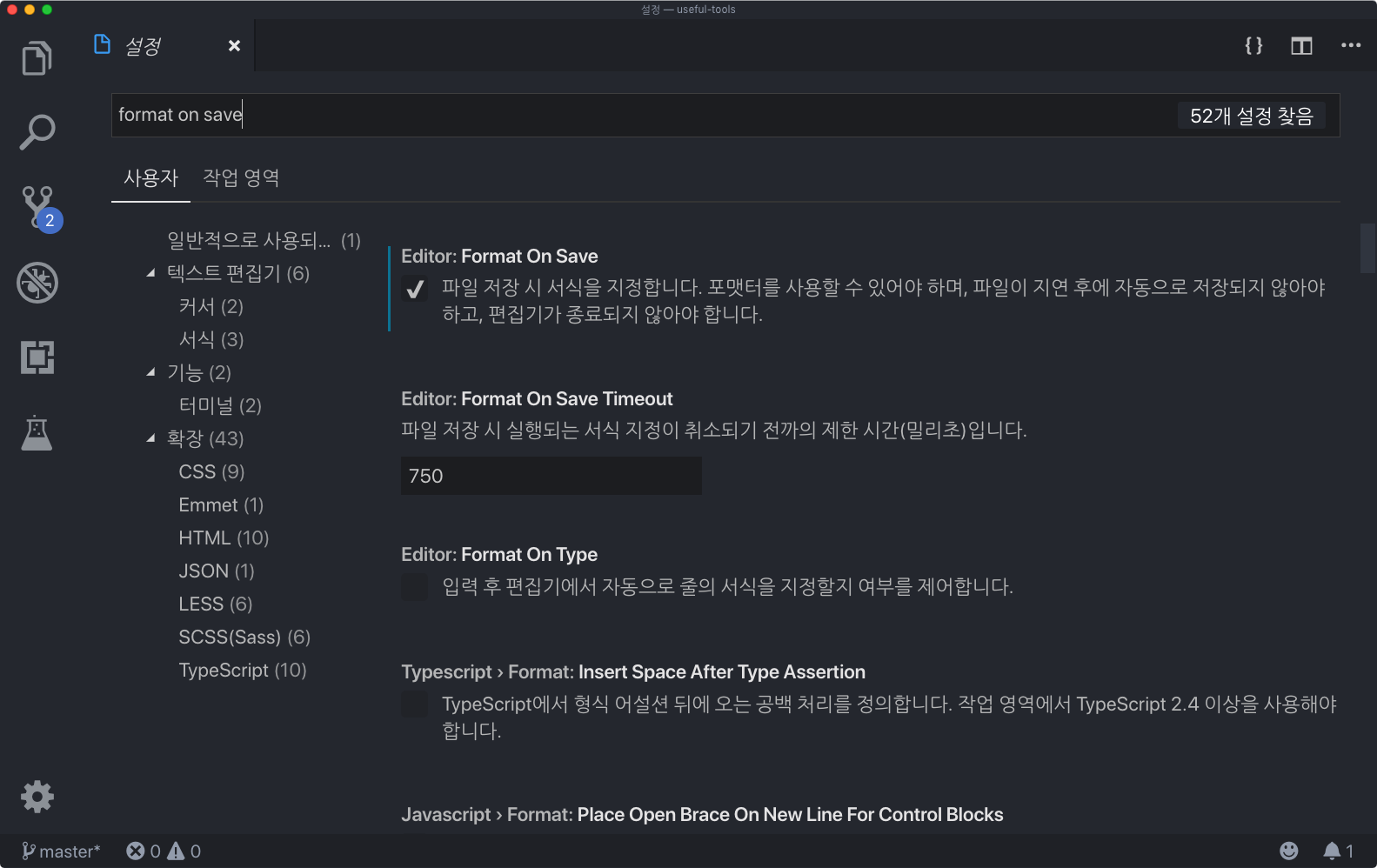Open Source Control view with badge

39,208
